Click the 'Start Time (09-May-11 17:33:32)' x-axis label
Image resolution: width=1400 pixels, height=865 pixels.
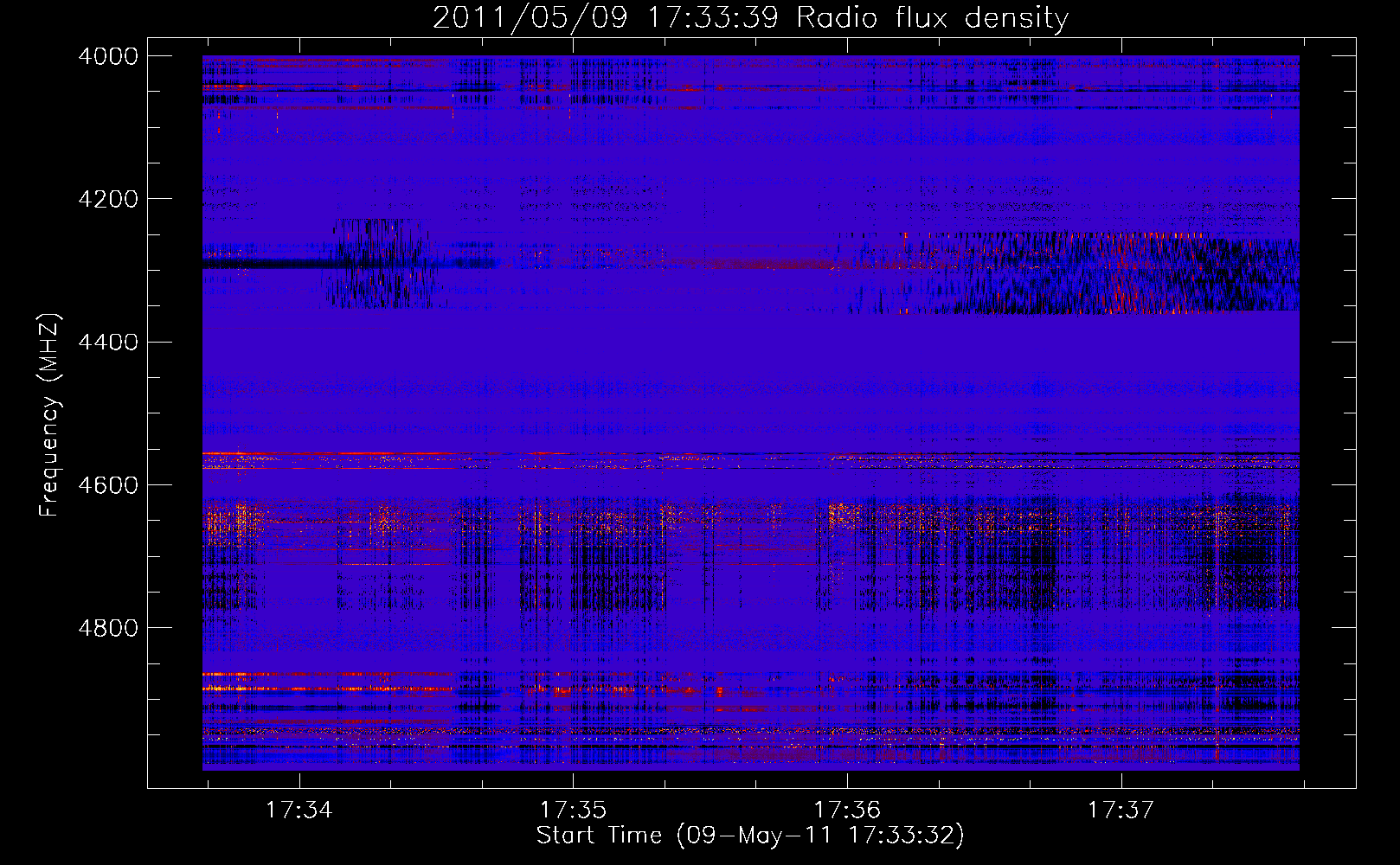[749, 836]
